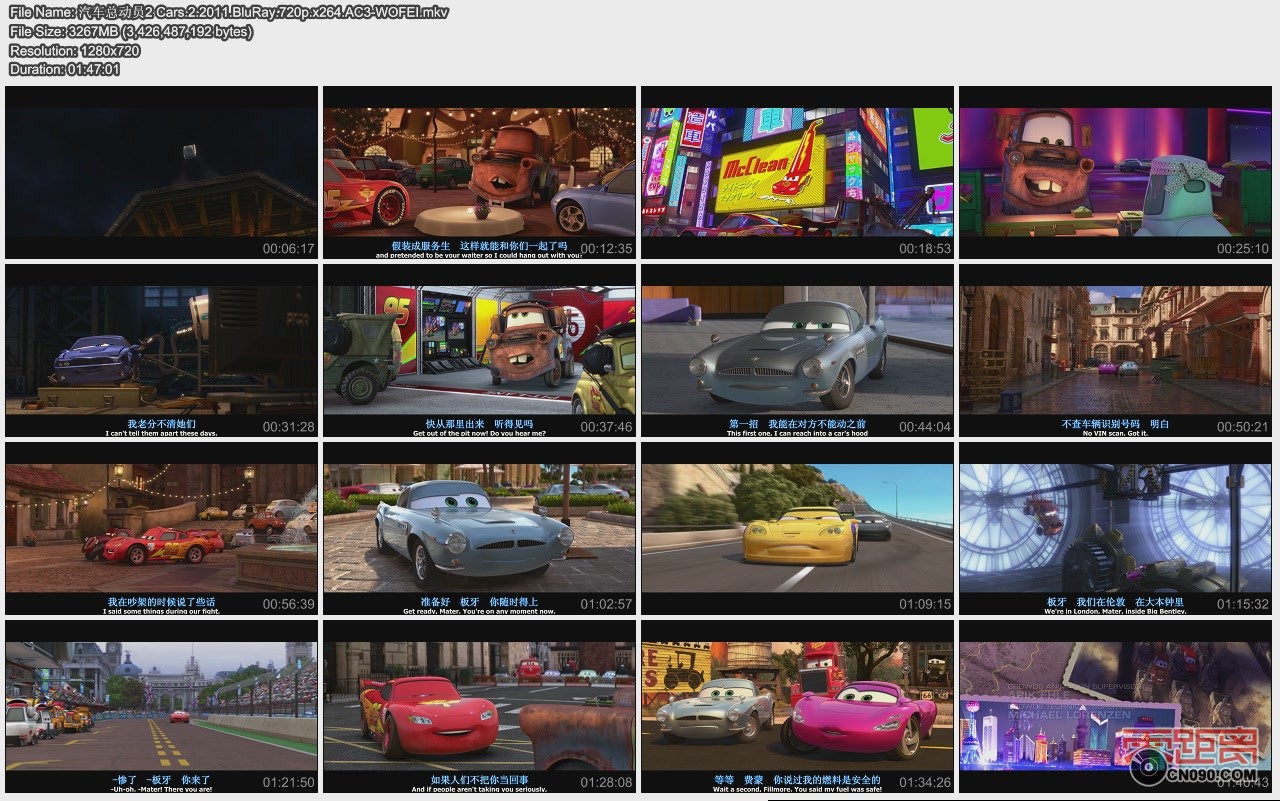Click subtitle 'I can't tell them apart these days.'
This screenshot has width=1280, height=801.
[x=161, y=434]
